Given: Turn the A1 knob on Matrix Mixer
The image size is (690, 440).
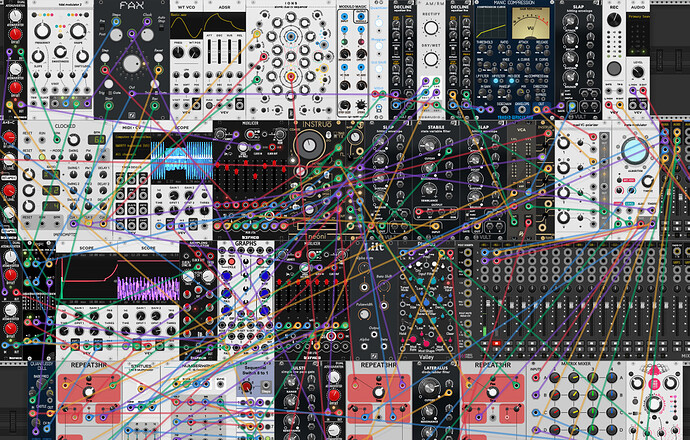Looking at the screenshot, I should tap(554, 378).
